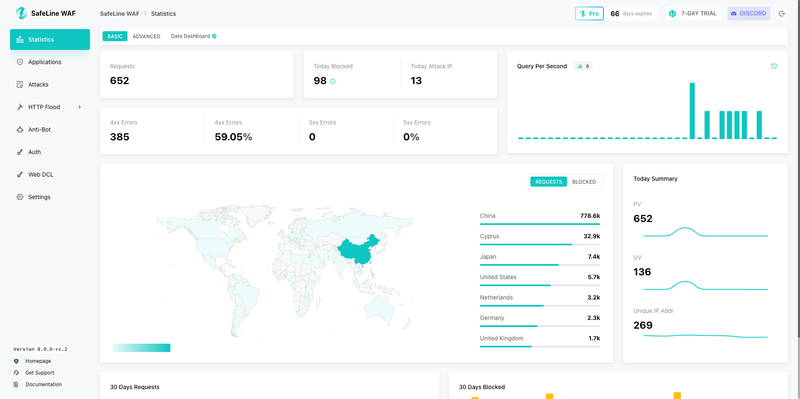Click the tallest Query Per Second bar
800x399 pixels.
692,110
